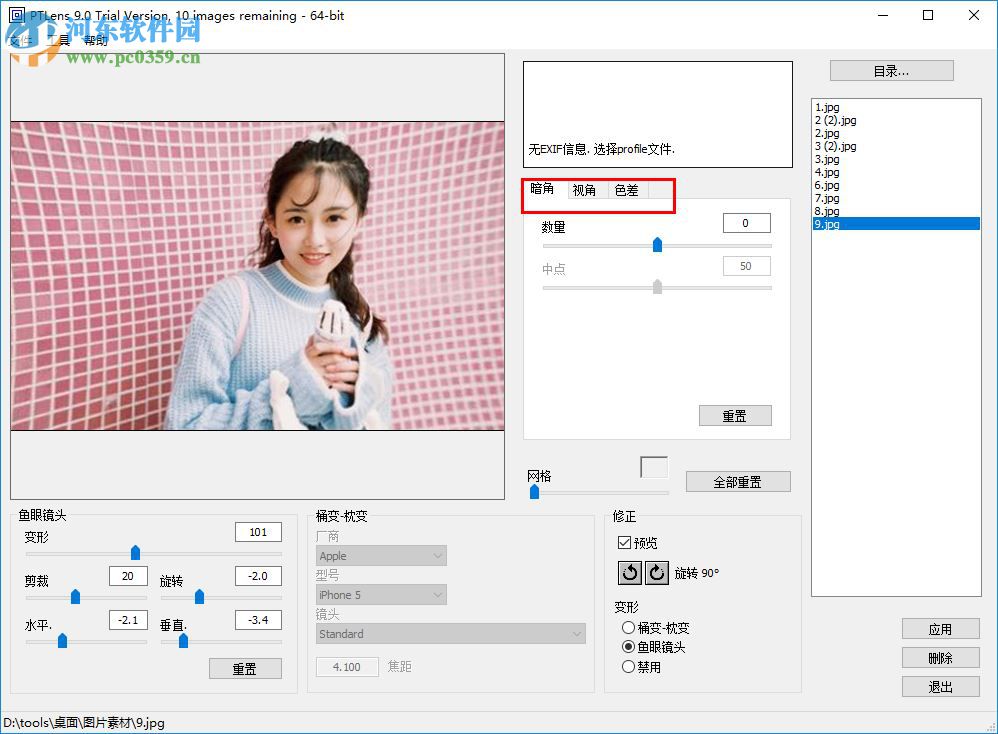Viewport: 998px width, 734px height.
Task: Click the 目录... (directory) button
Action: point(889,70)
